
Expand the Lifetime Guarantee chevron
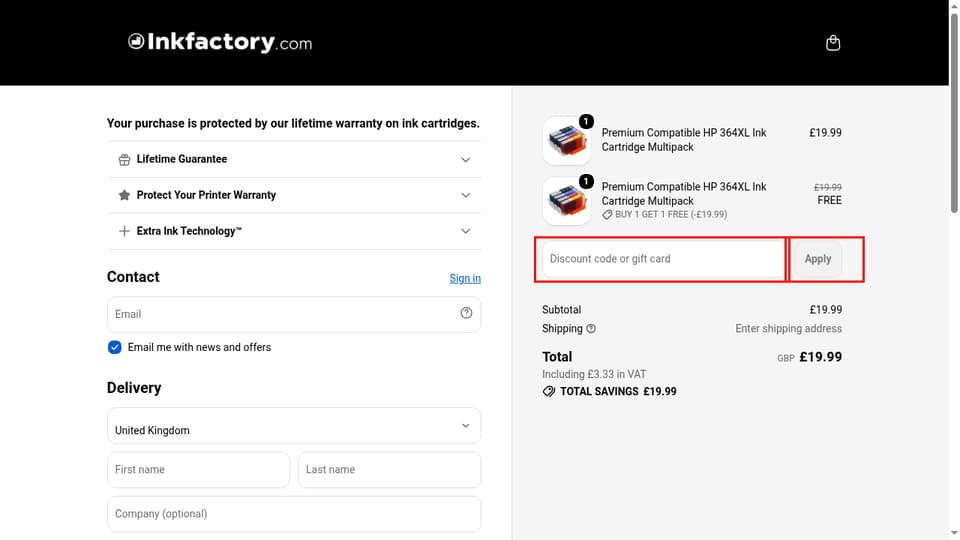coord(465,160)
